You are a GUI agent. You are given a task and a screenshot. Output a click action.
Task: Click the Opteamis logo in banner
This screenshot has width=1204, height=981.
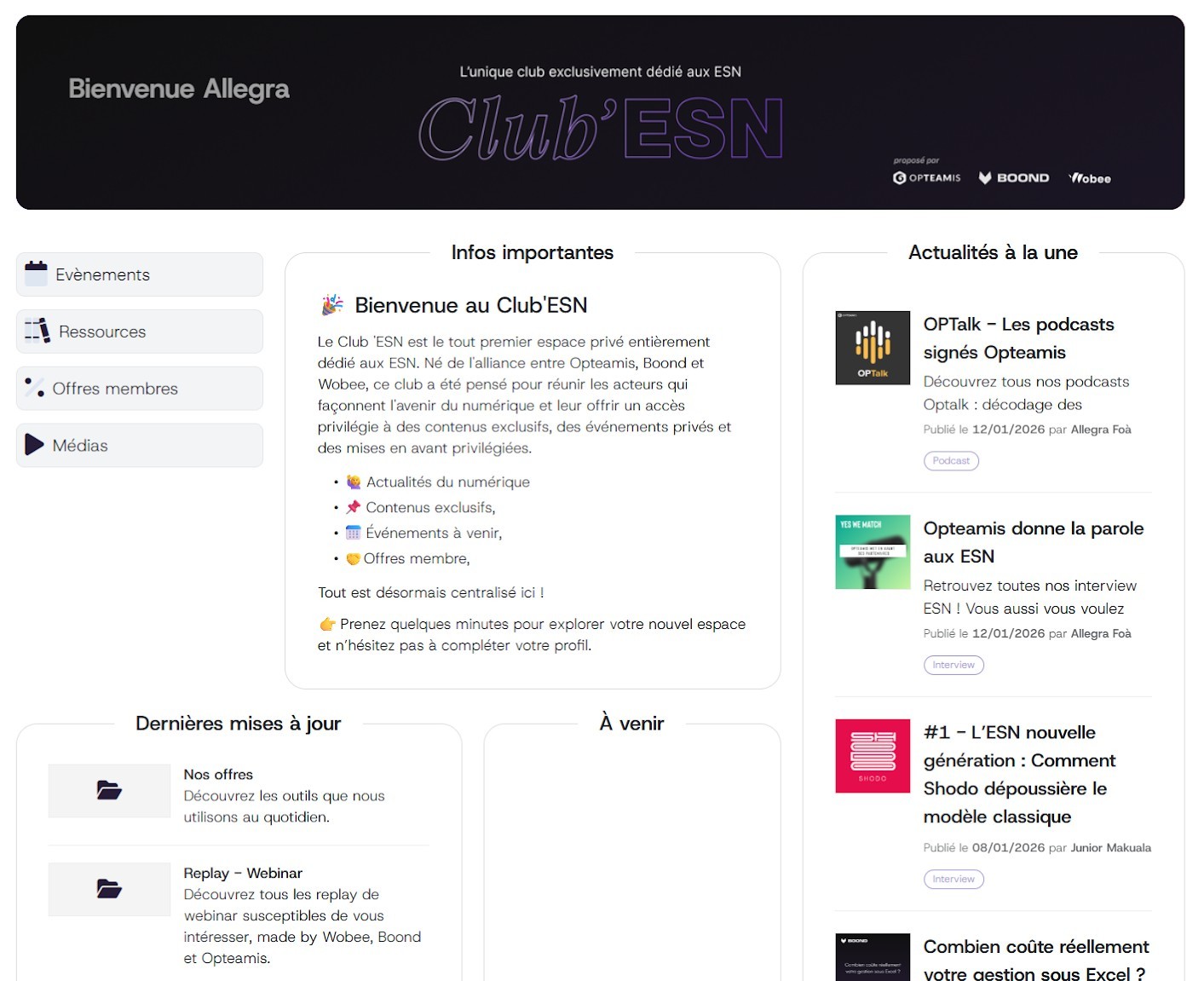[926, 178]
